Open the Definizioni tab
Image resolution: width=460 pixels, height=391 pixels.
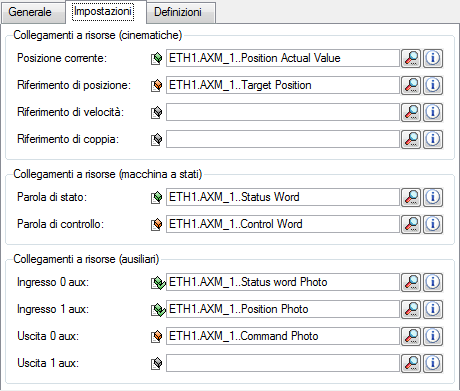click(181, 13)
